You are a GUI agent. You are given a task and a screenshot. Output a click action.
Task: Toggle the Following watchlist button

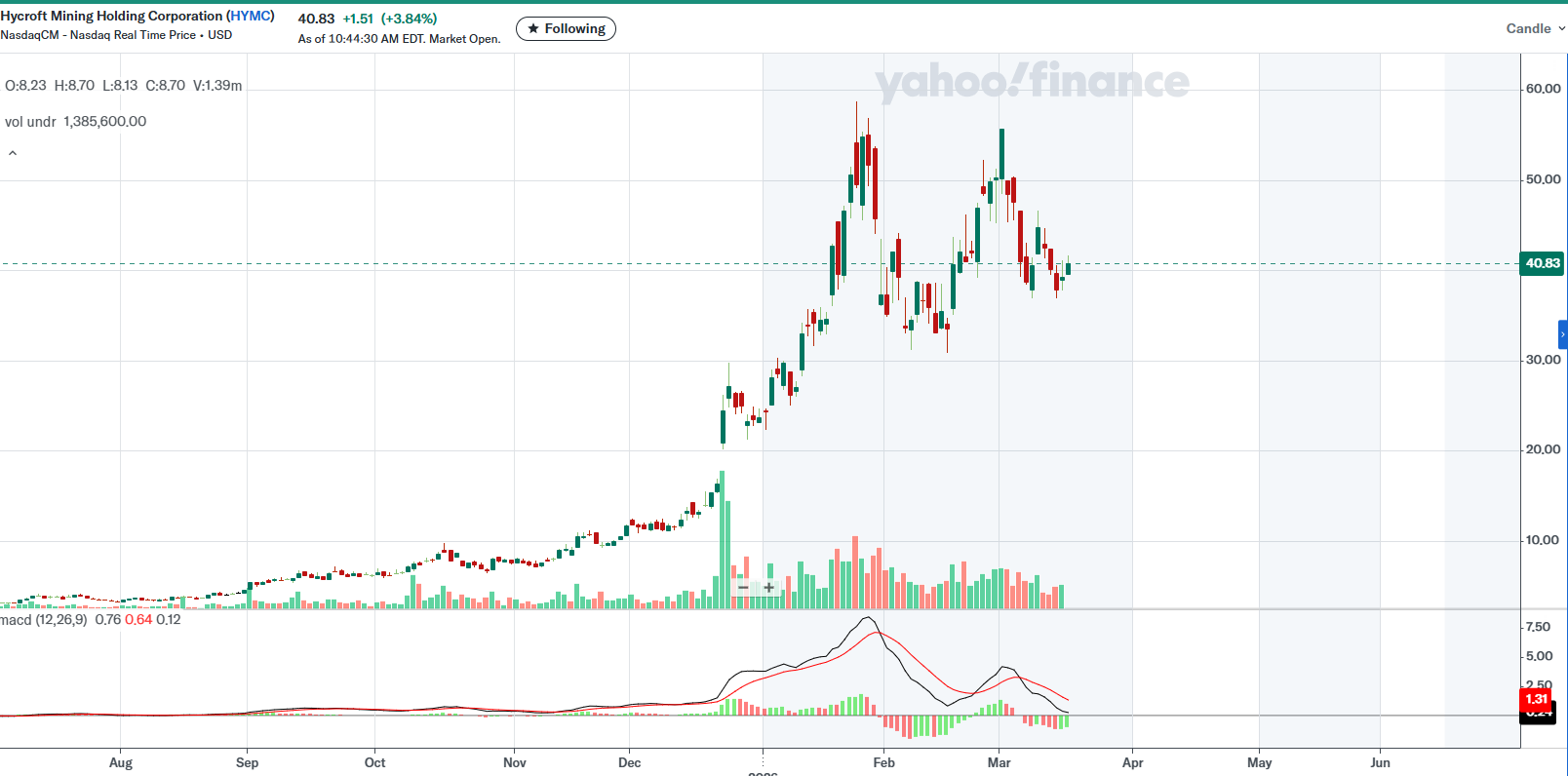coord(566,29)
